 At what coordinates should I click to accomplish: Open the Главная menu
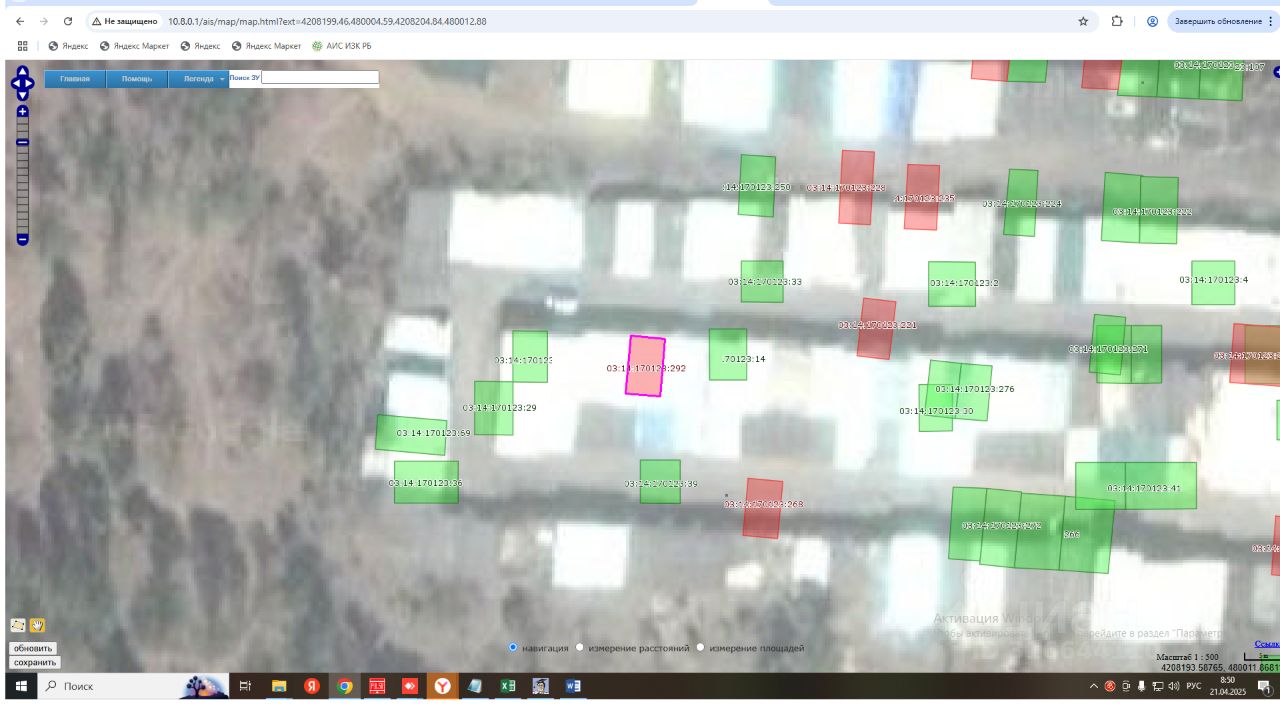point(75,79)
